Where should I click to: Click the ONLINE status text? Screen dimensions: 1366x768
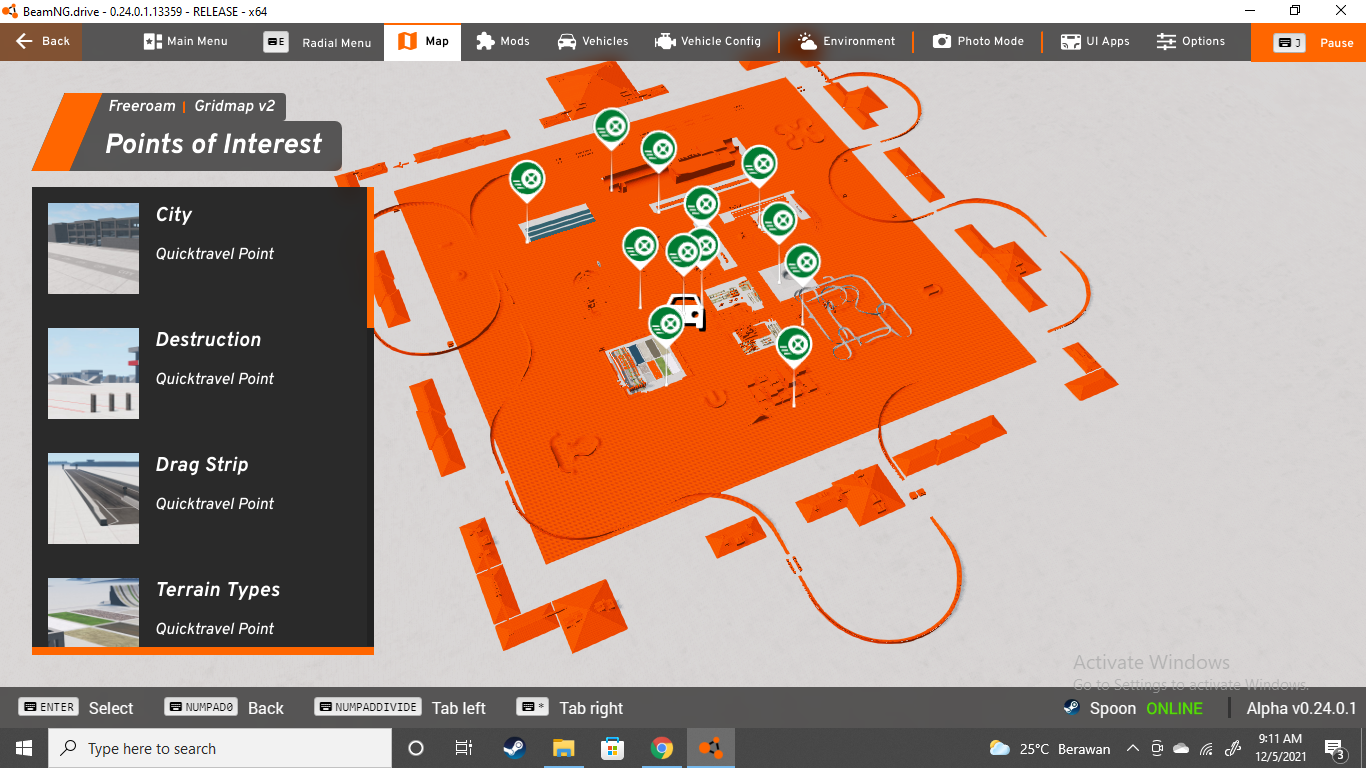tap(1174, 708)
